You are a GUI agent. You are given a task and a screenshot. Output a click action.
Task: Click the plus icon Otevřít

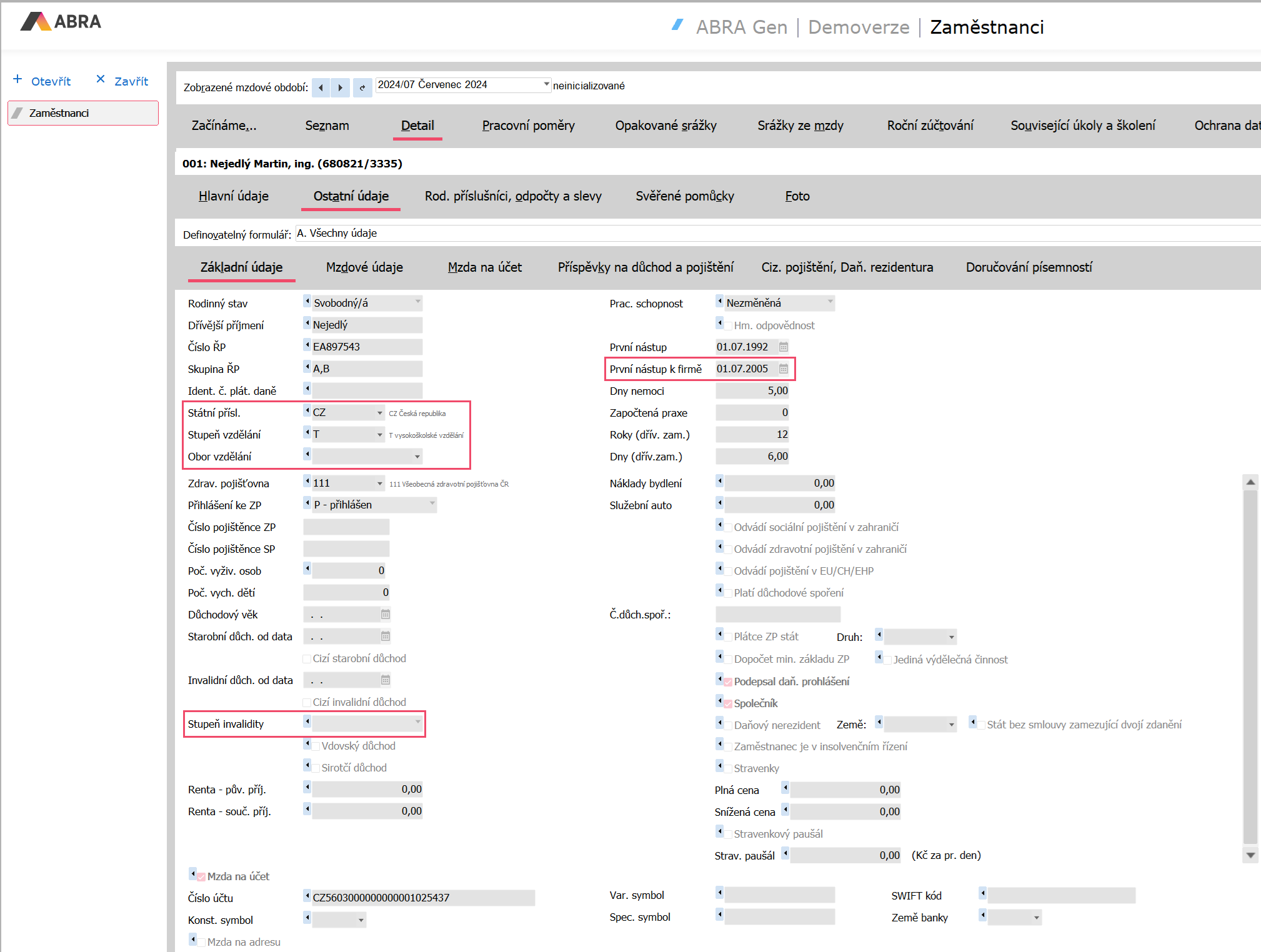(18, 79)
